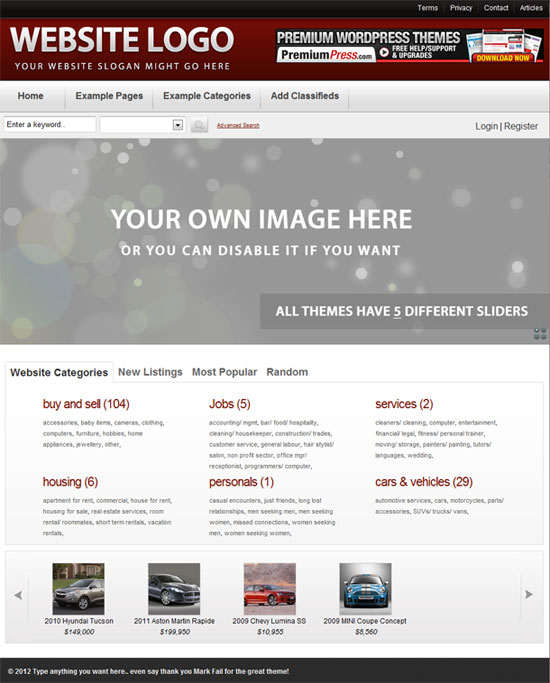Open Privacy link in top bar
Viewport: 550px width, 683px height.
tap(461, 8)
